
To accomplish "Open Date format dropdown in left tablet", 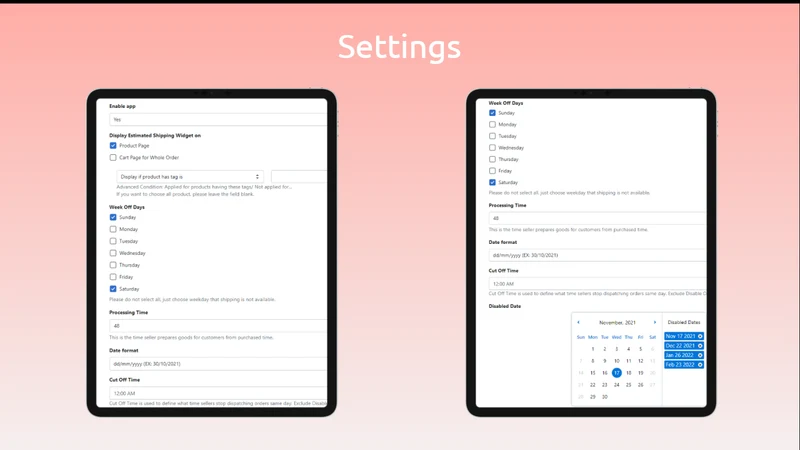I will [218, 364].
